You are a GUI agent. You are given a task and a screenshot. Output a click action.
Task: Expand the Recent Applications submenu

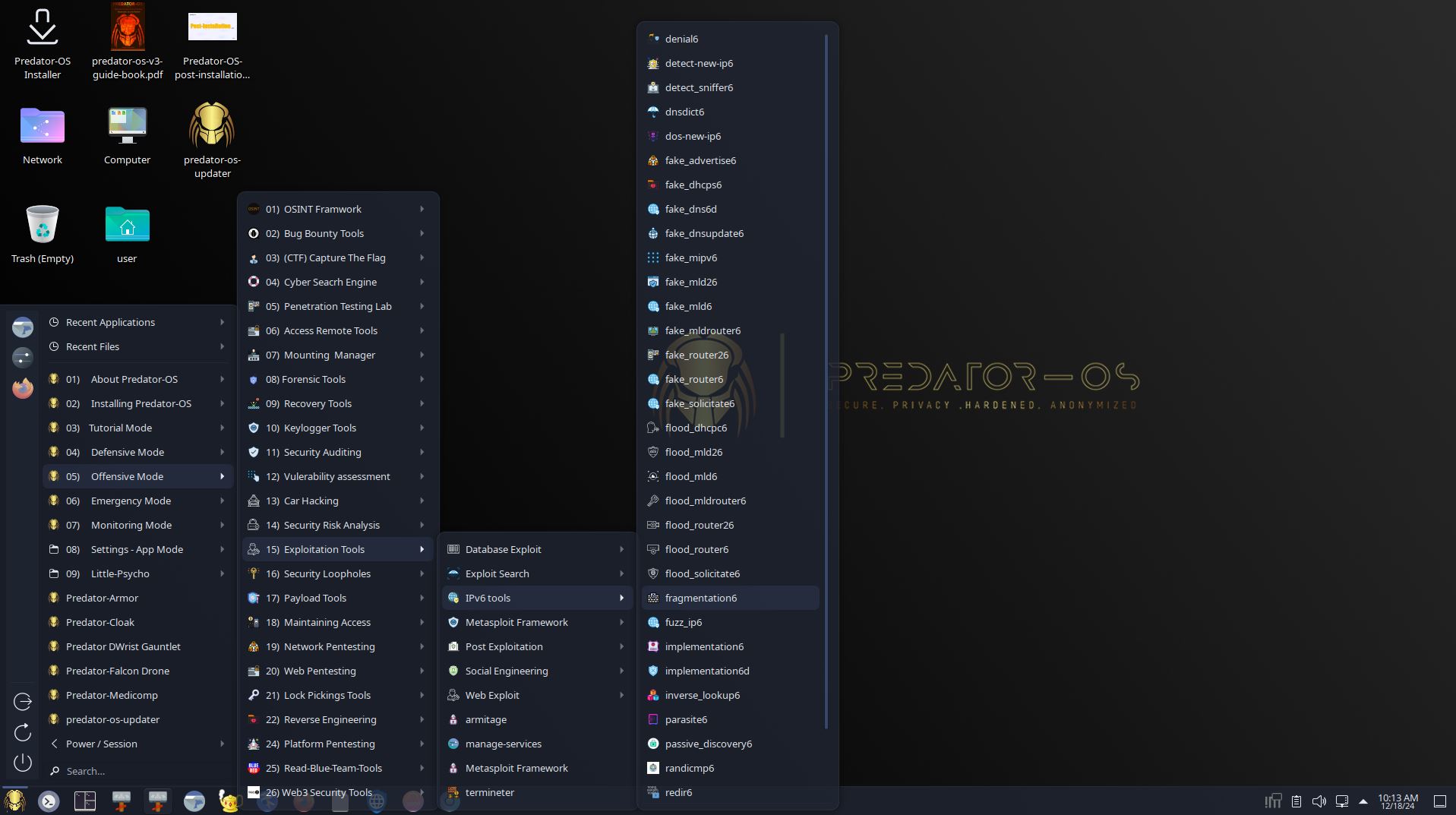137,322
